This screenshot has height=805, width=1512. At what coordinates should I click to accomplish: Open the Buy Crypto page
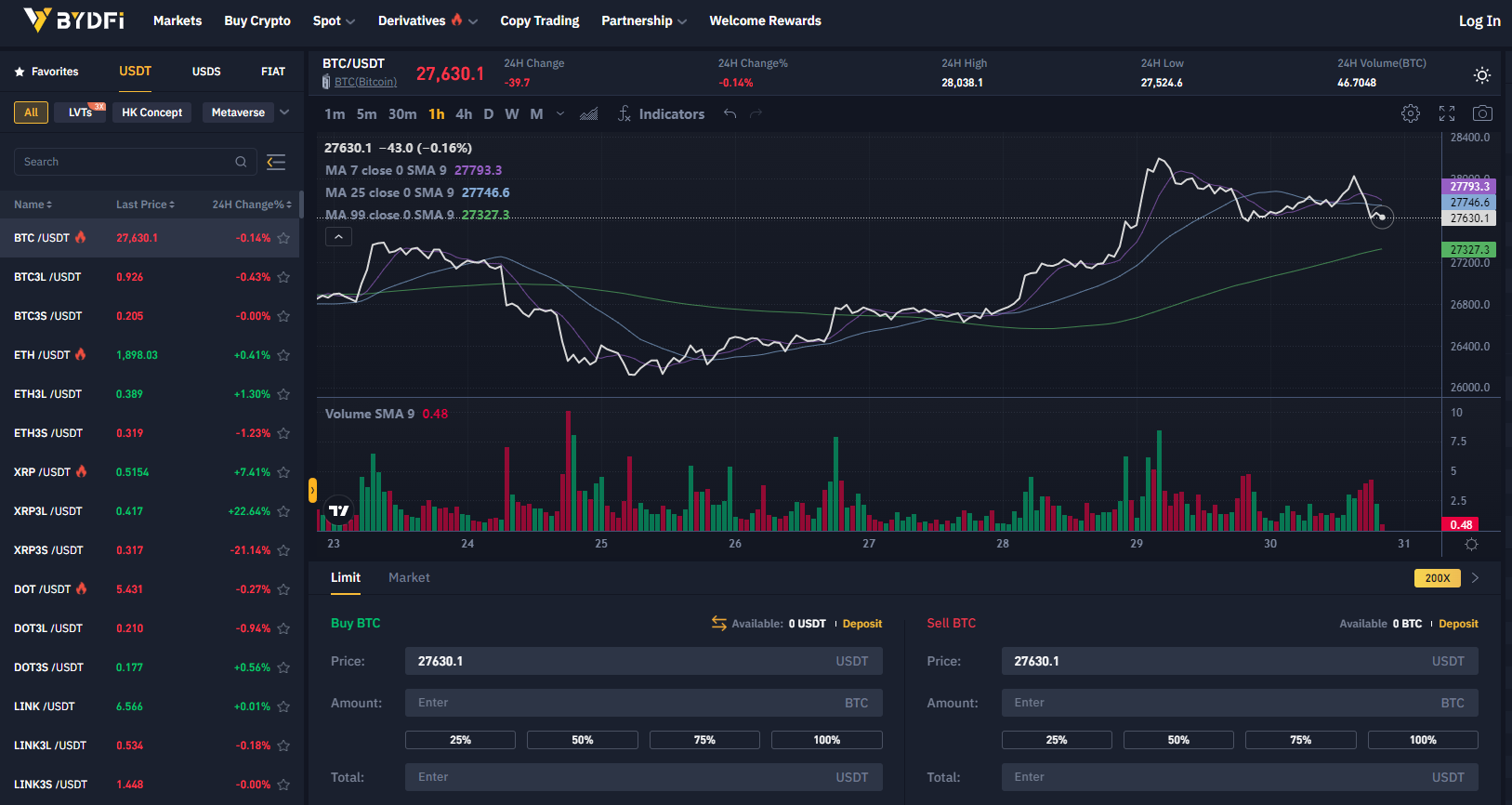tap(257, 20)
